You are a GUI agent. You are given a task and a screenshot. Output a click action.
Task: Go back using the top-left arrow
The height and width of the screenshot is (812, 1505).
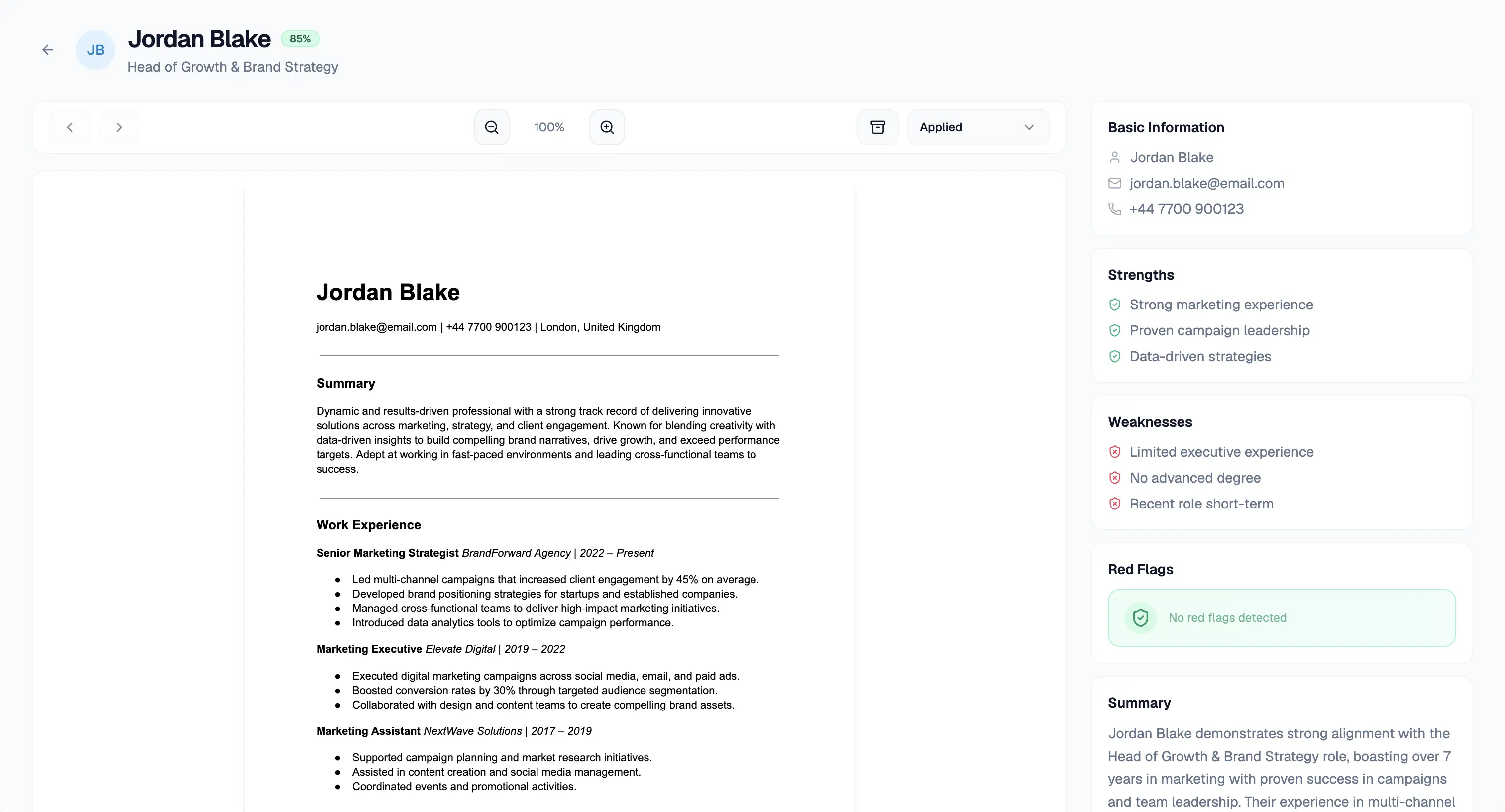coord(47,50)
